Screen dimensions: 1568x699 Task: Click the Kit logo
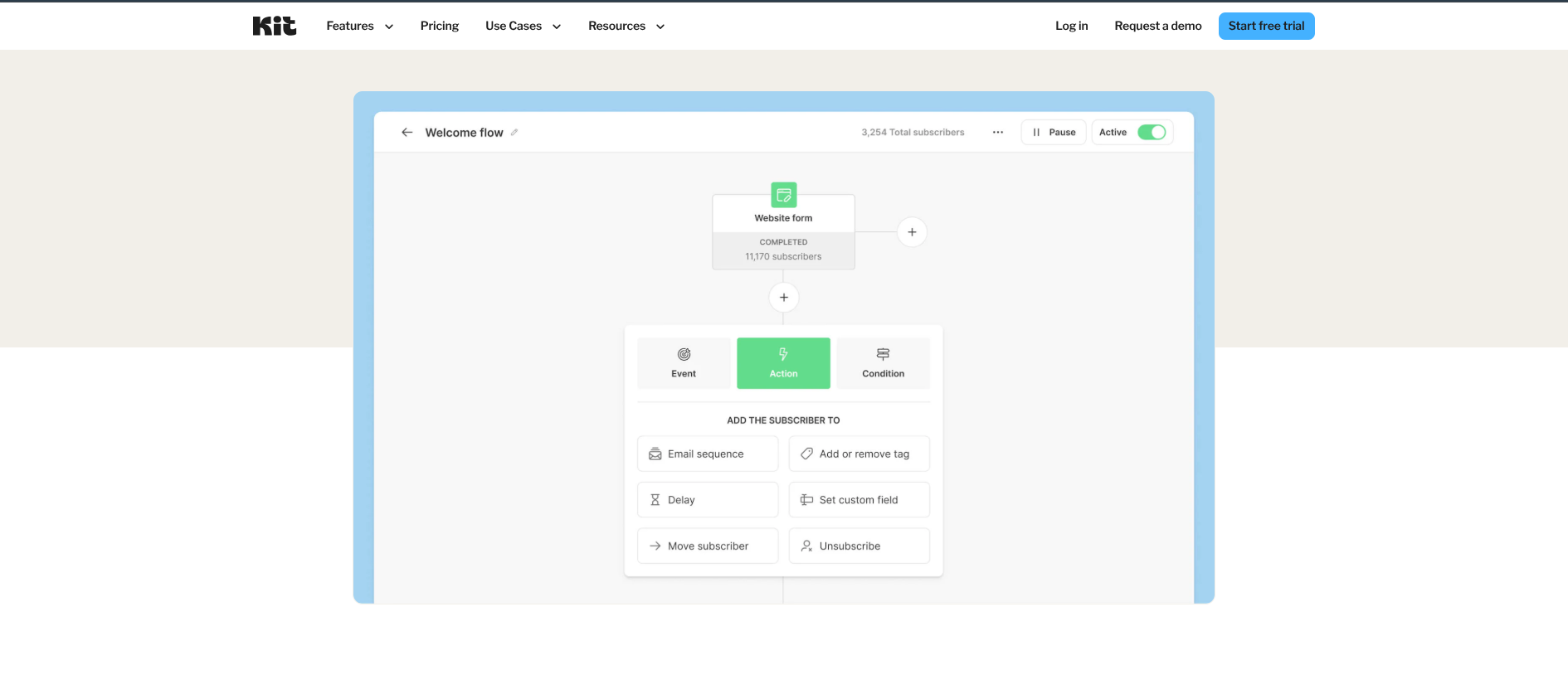pyautogui.click(x=274, y=26)
